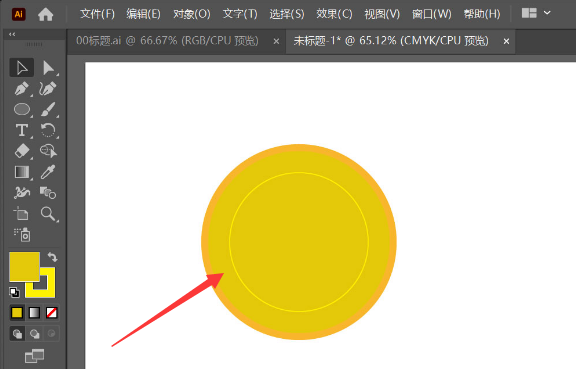Enable Draw Normal mode
Screen dimensions: 576x369
[x=17, y=334]
